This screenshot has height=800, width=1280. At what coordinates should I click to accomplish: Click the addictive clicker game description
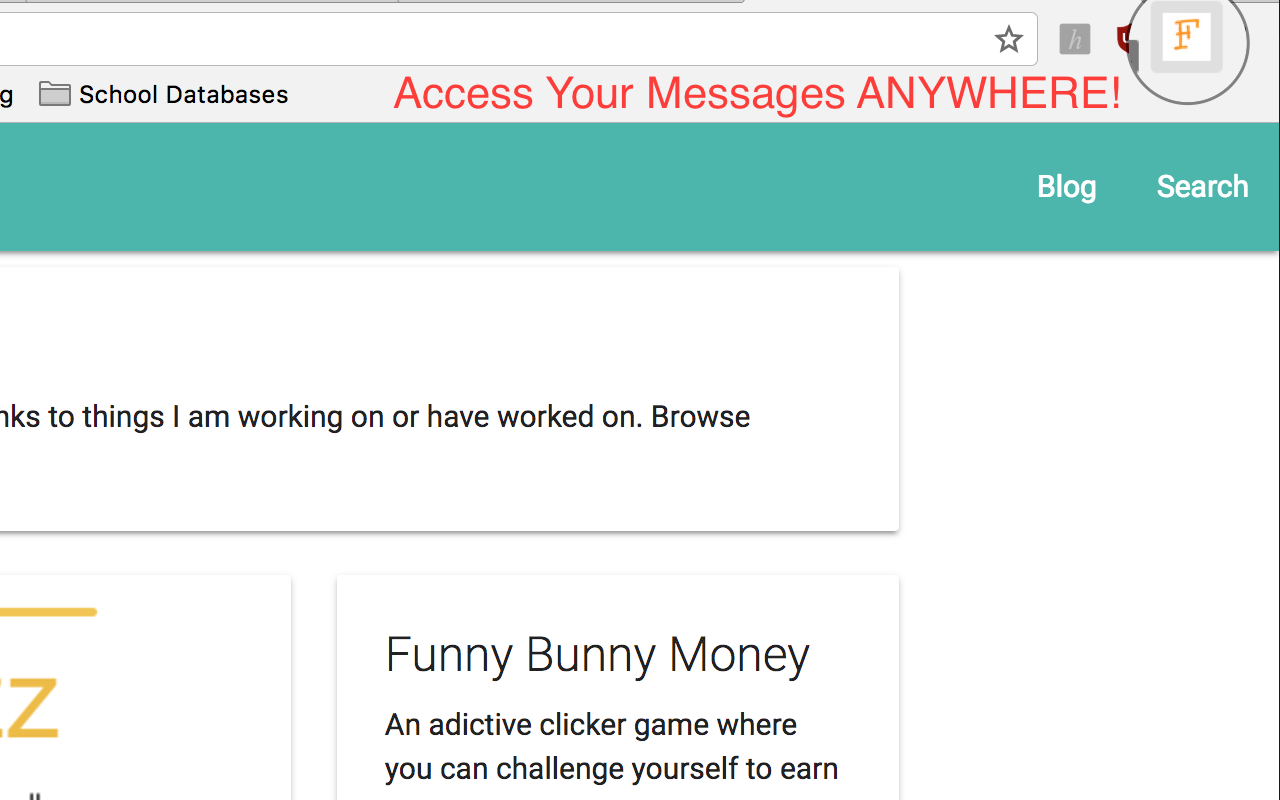coord(611,746)
